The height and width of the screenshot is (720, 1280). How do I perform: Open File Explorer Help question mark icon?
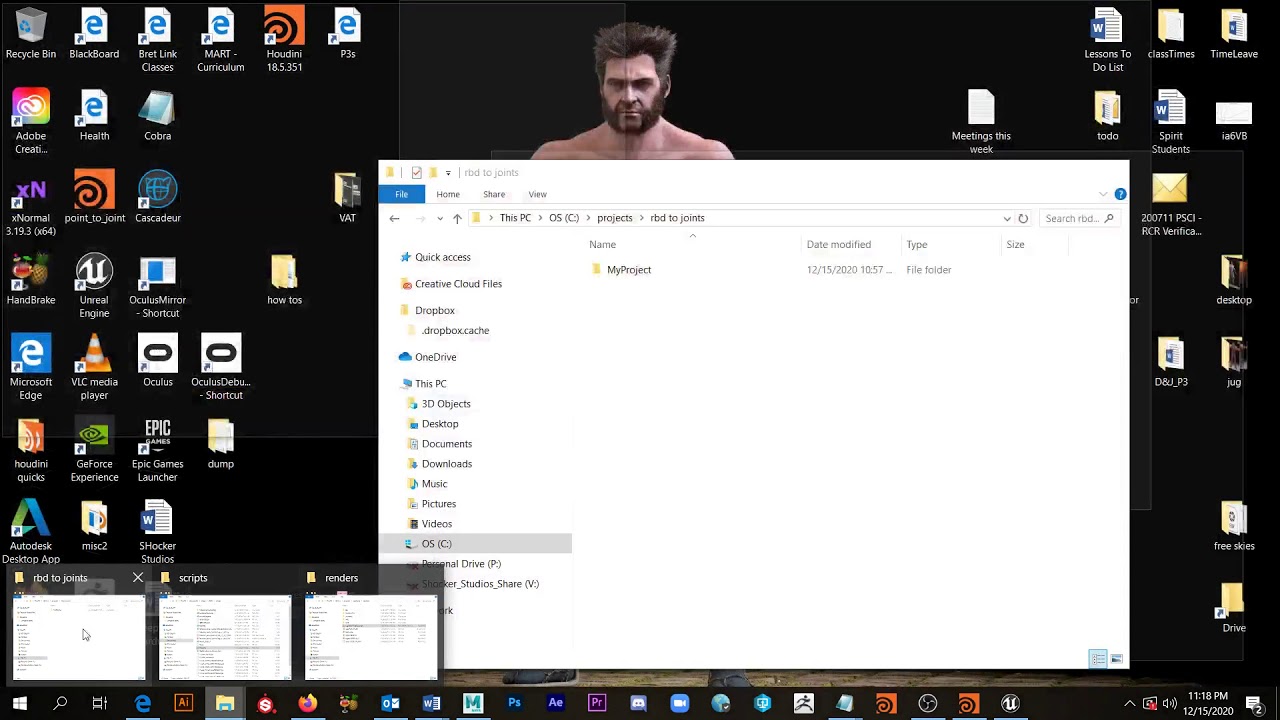[1120, 194]
